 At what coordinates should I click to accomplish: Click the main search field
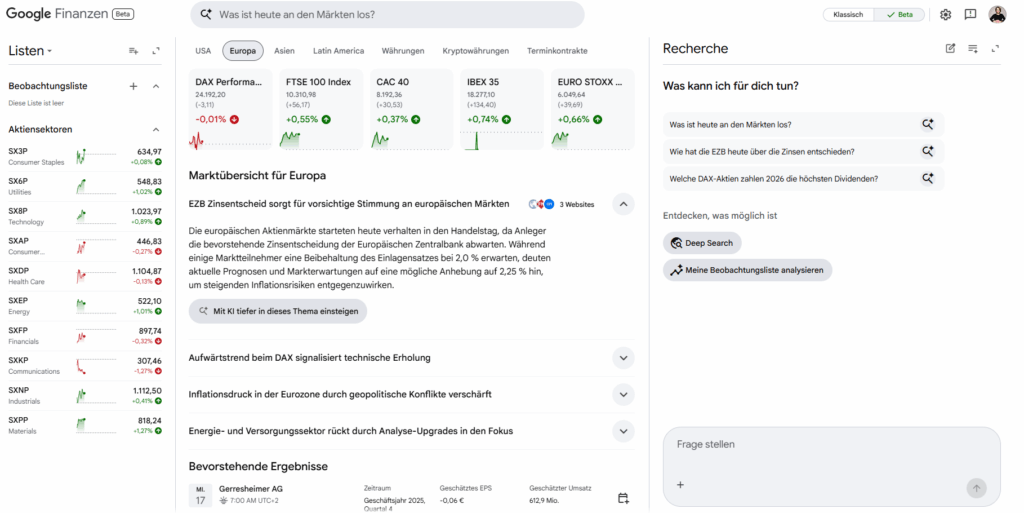pos(387,14)
